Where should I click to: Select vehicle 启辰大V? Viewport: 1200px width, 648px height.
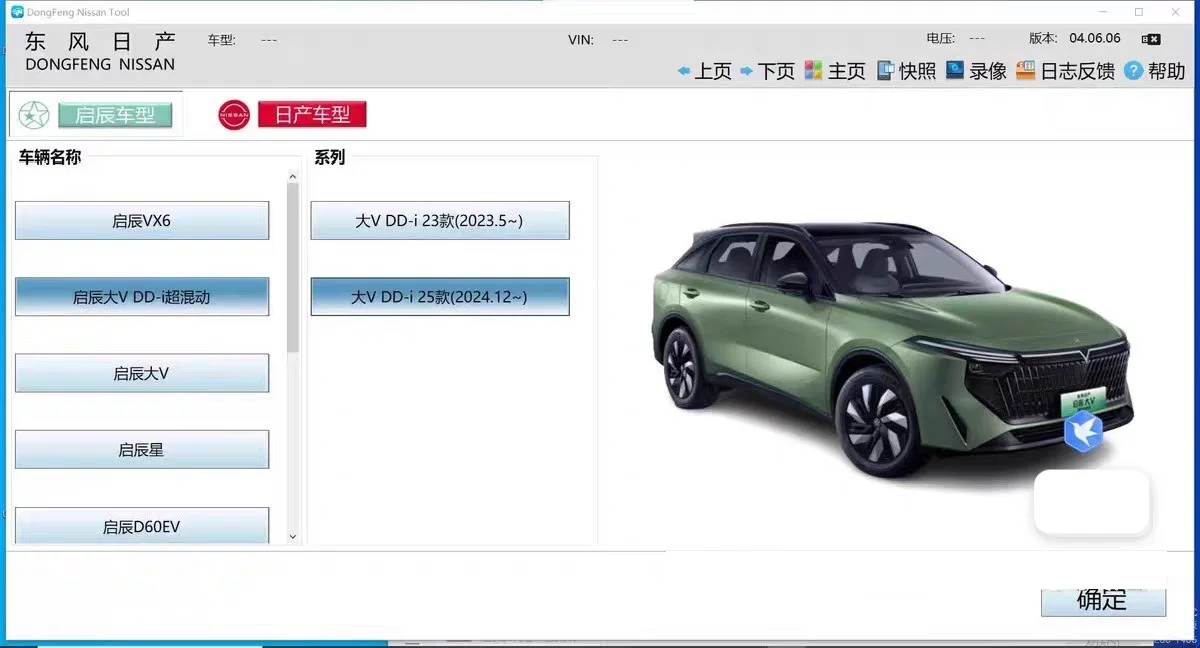coord(142,373)
